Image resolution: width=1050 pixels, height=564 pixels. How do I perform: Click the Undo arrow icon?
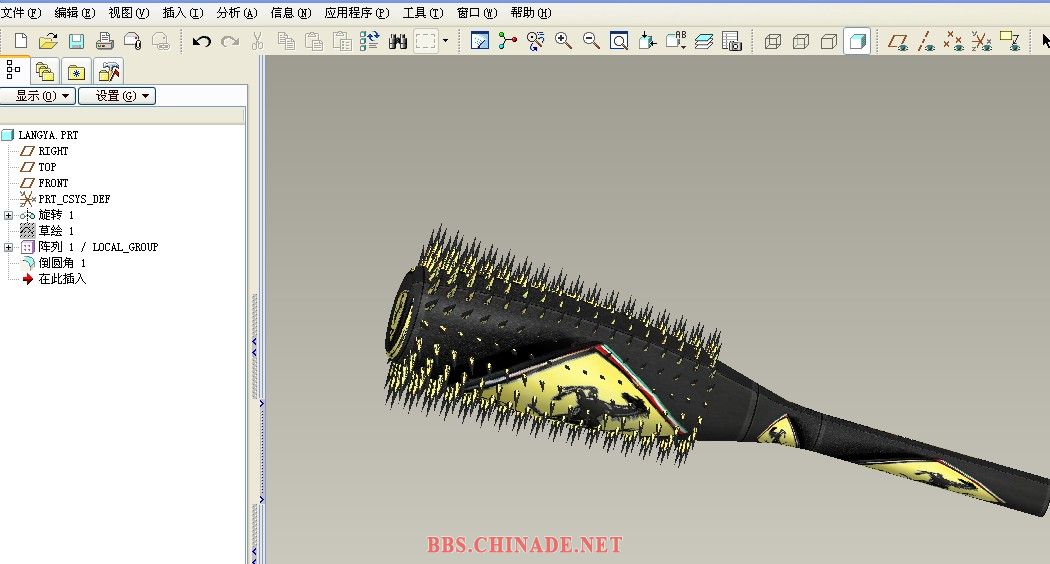pyautogui.click(x=202, y=41)
